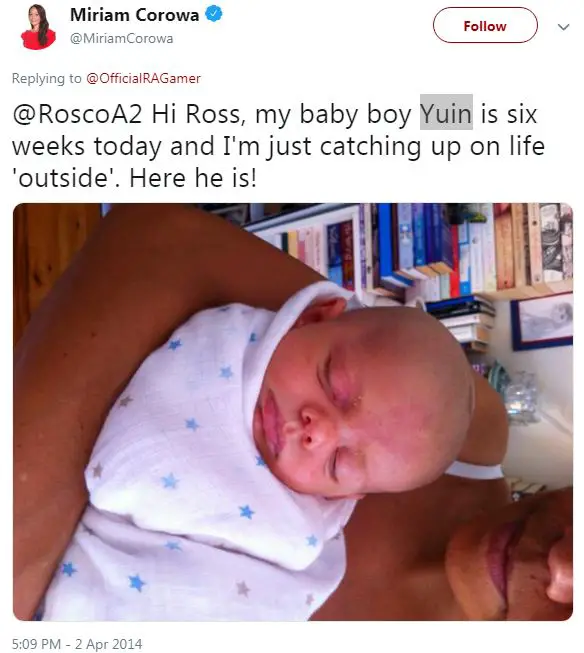Click the tweet text 'Here he is!'
The width and height of the screenshot is (584, 653).
click(193, 178)
